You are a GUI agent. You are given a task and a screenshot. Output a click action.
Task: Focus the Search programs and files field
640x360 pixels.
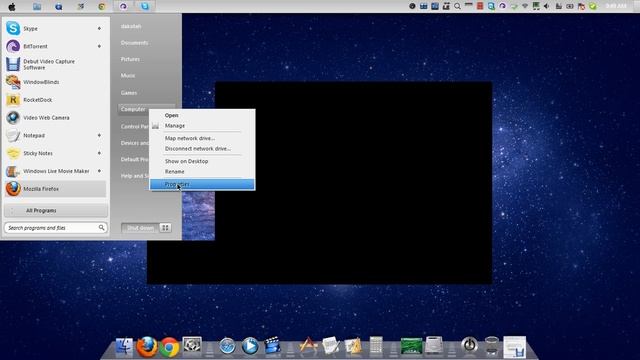click(x=56, y=228)
